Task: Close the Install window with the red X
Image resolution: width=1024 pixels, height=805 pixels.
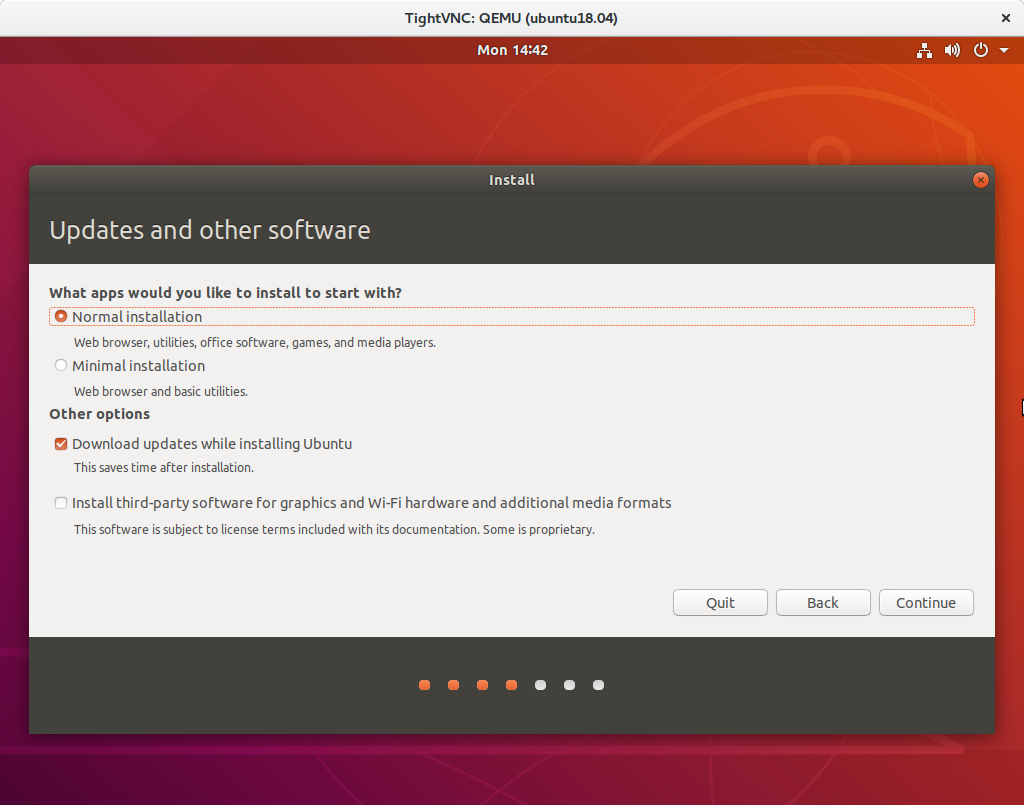Action: point(980,180)
